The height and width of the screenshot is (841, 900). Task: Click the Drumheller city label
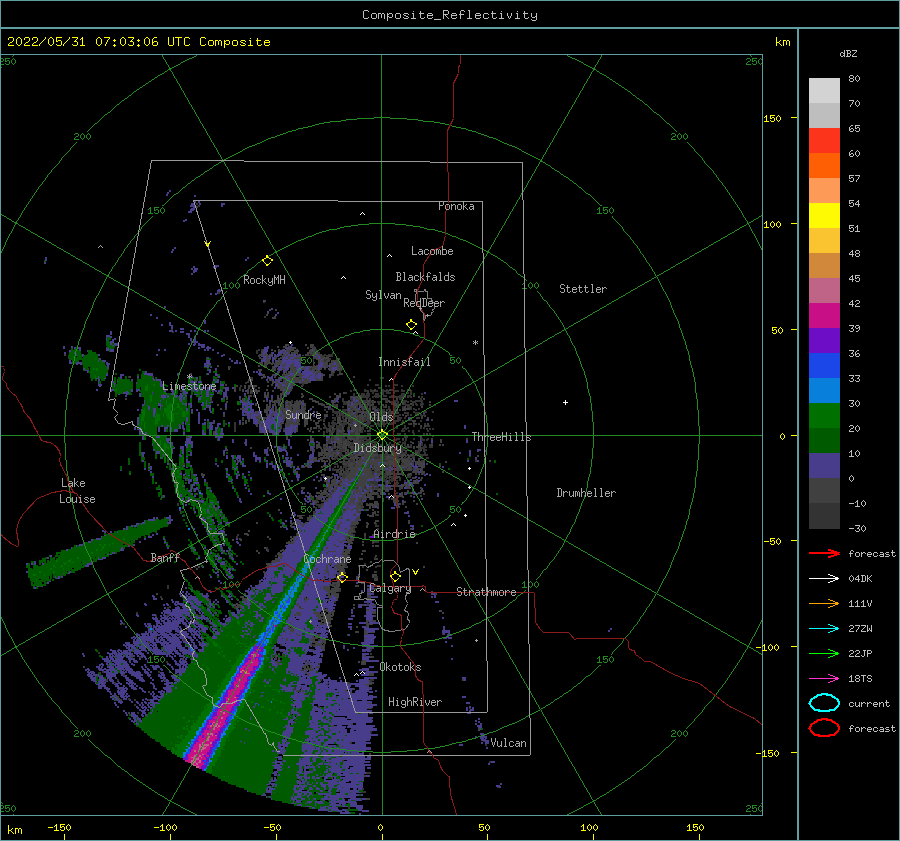(586, 493)
